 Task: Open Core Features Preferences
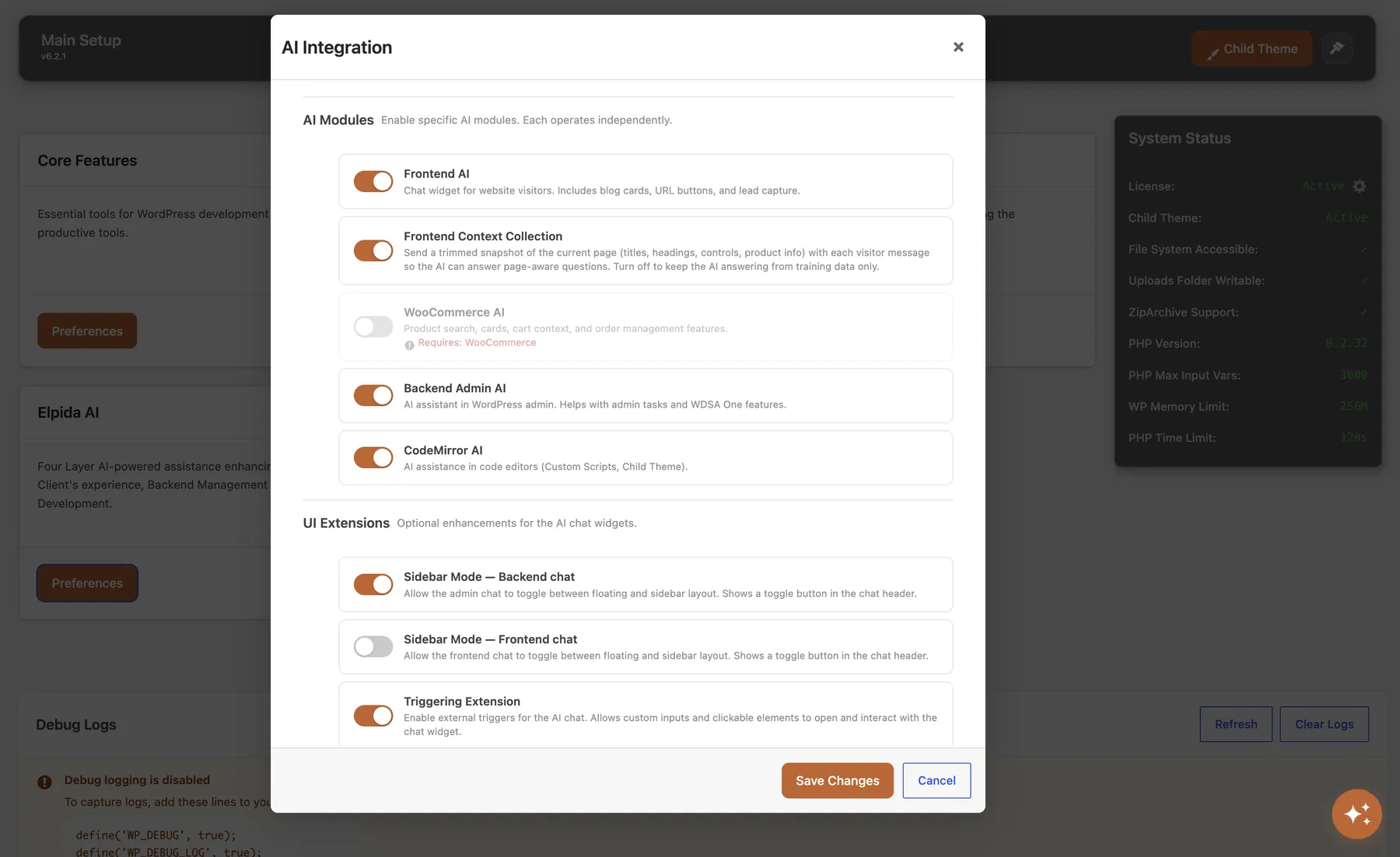point(87,331)
